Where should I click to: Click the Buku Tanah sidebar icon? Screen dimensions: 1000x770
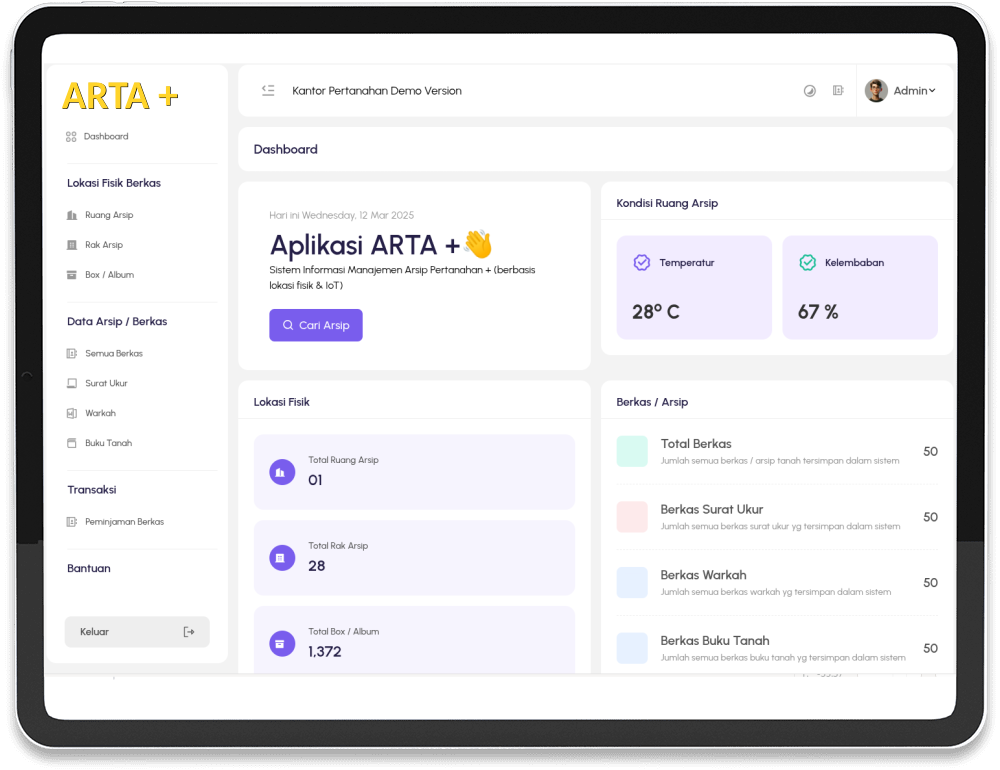[x=71, y=443]
